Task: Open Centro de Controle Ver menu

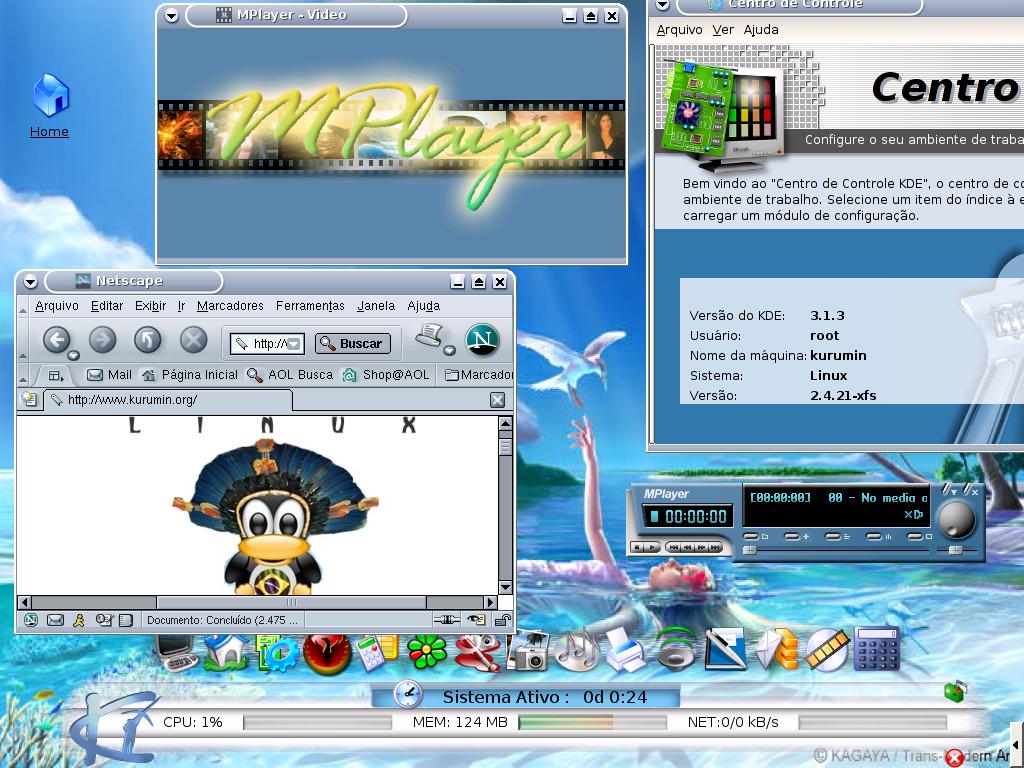Action: [x=723, y=29]
